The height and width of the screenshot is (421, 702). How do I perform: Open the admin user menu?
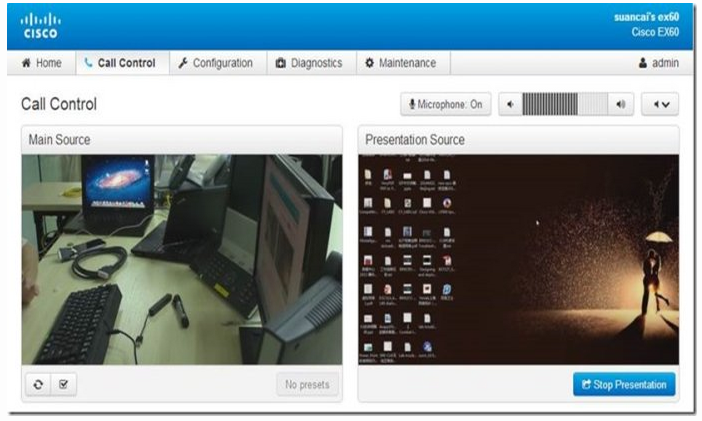659,63
